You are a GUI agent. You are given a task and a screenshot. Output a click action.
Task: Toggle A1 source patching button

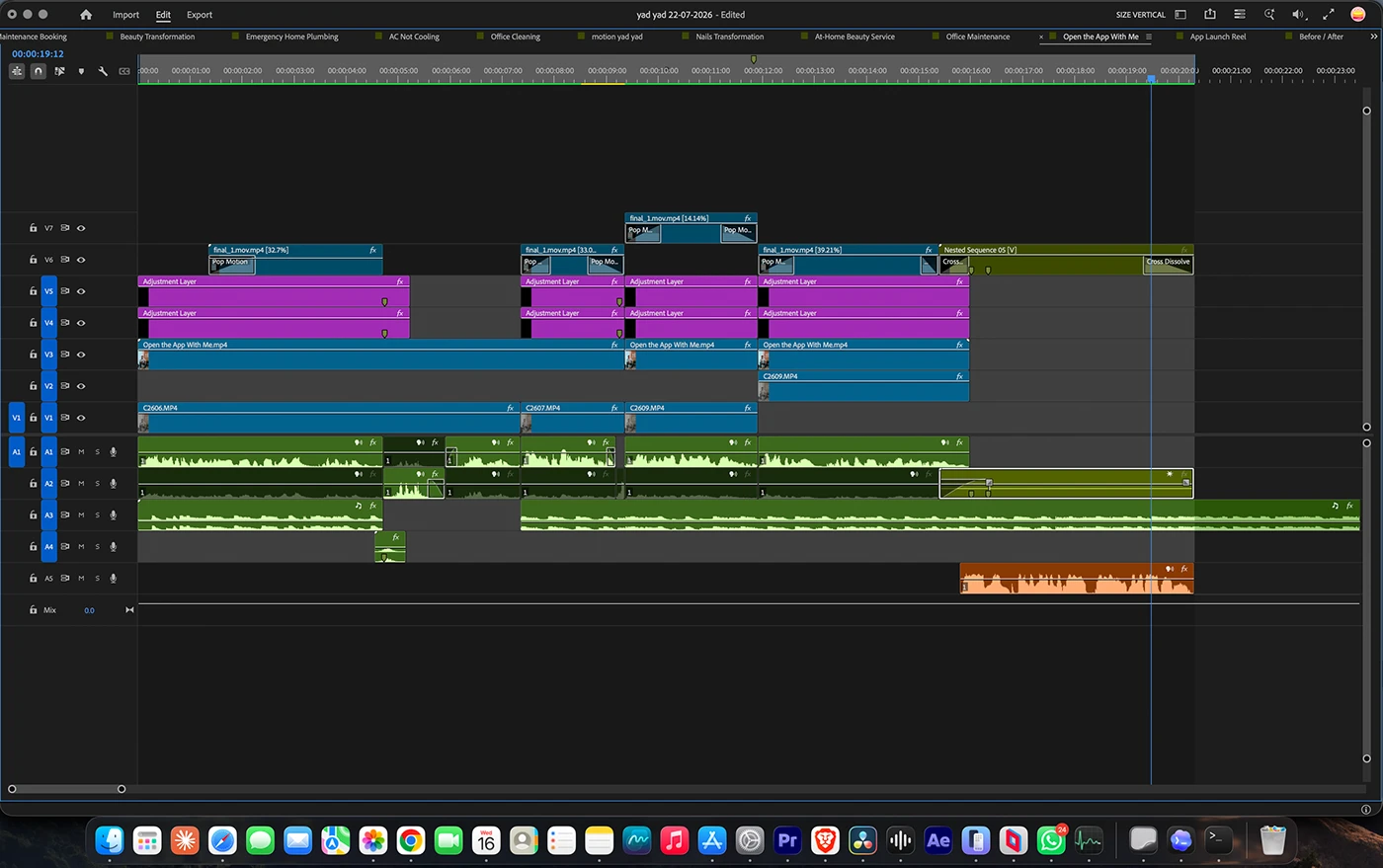(16, 452)
